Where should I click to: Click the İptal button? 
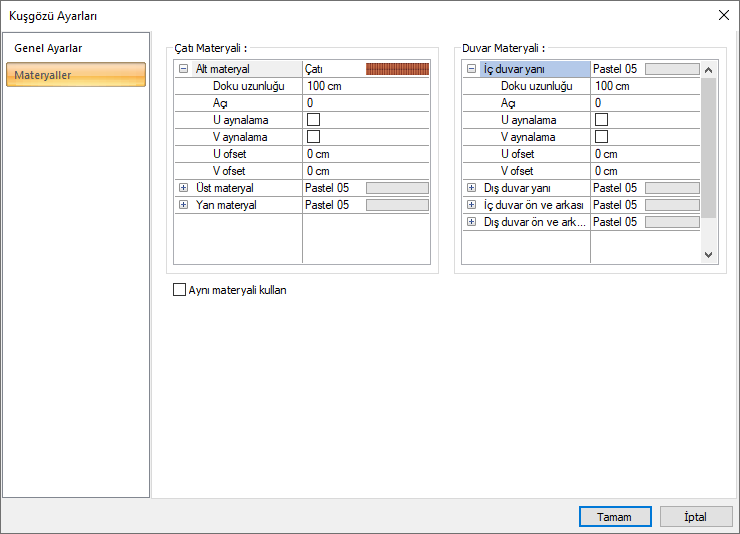pos(695,517)
